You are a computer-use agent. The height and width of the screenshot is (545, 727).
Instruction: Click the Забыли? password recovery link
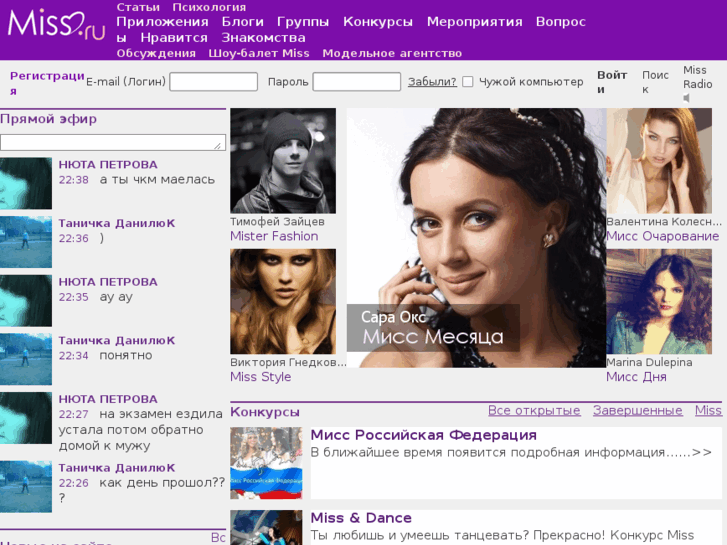tap(432, 82)
